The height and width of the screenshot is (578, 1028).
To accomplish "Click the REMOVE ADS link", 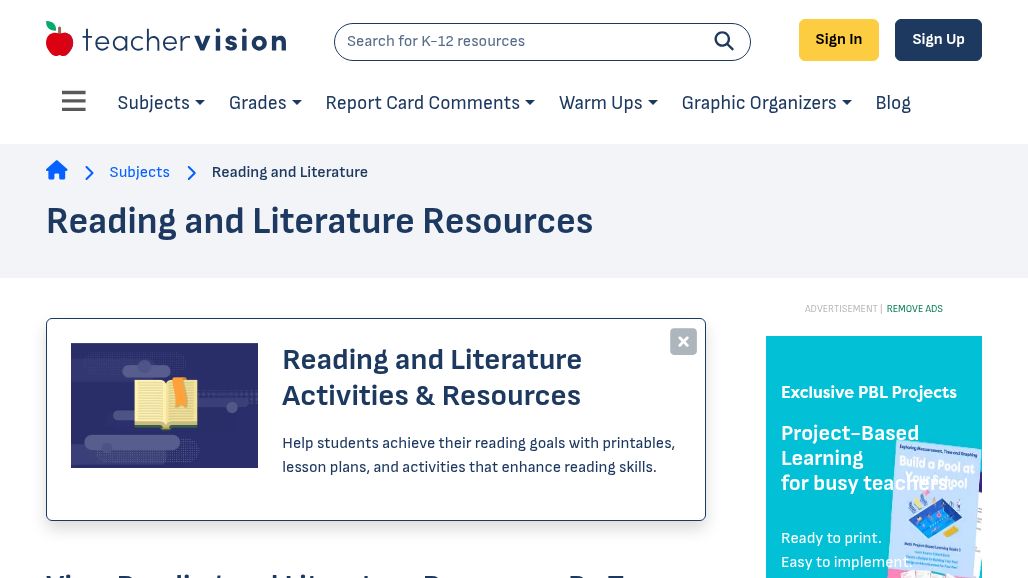I will [914, 309].
